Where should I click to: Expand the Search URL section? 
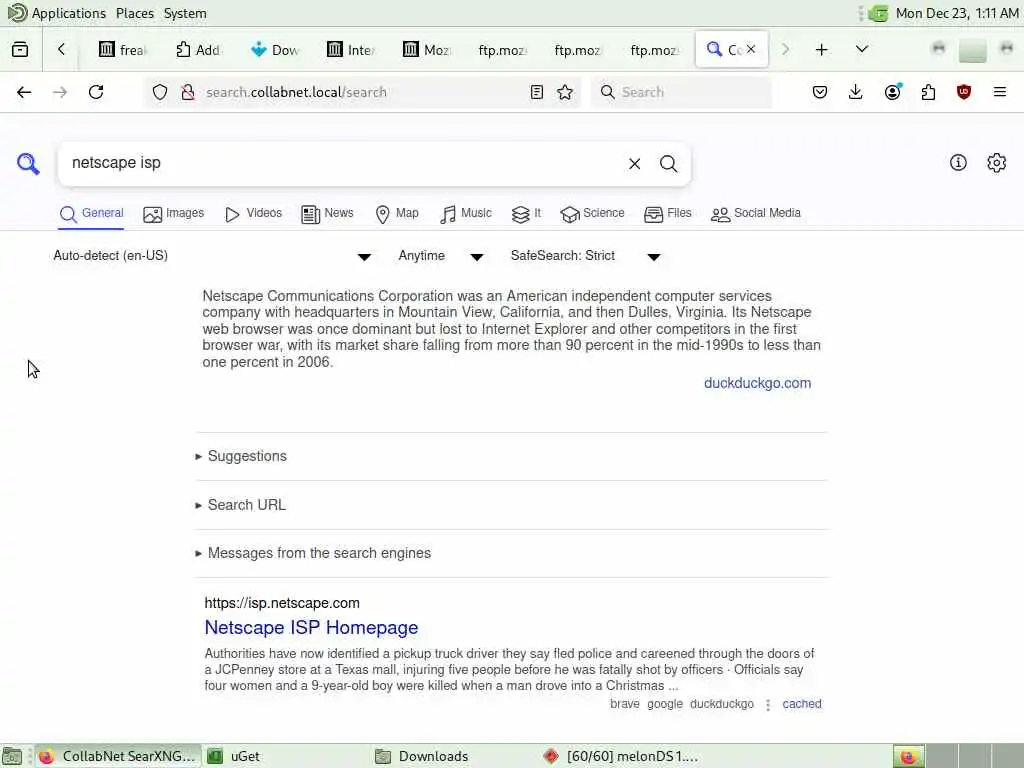[241, 505]
